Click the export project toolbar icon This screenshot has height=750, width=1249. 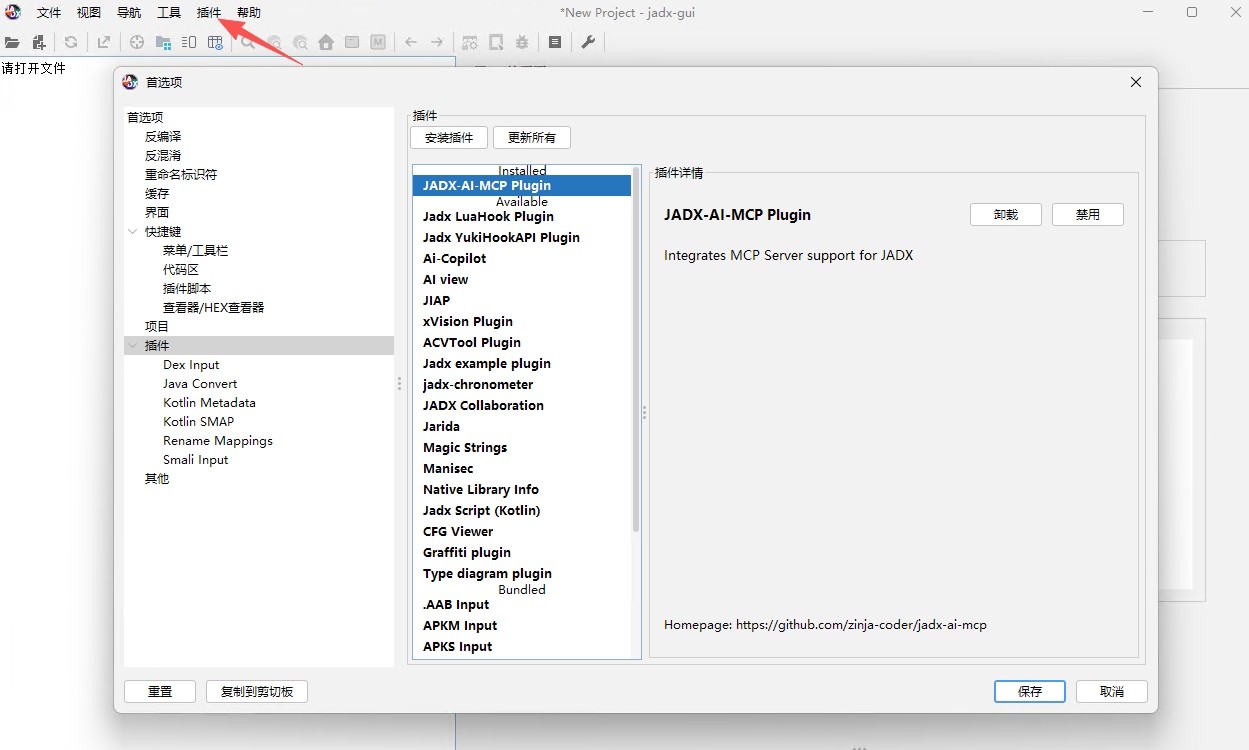104,42
